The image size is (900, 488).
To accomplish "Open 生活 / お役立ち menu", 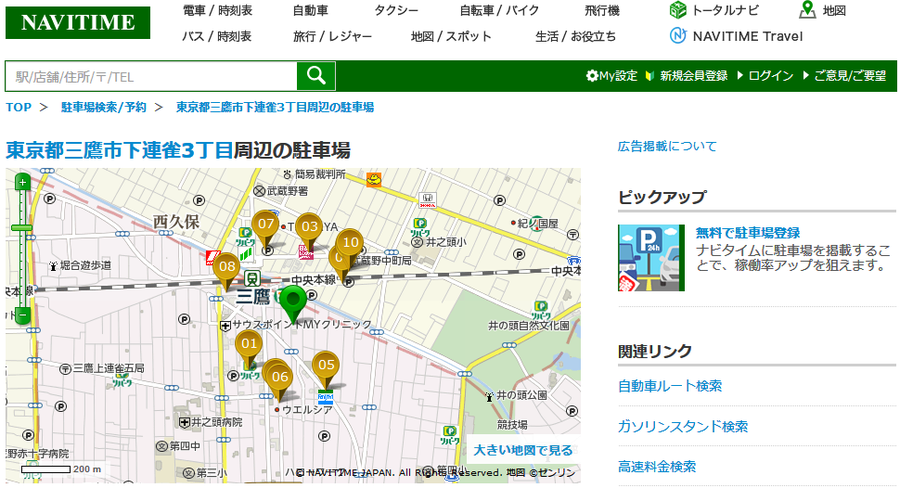I will [x=575, y=36].
